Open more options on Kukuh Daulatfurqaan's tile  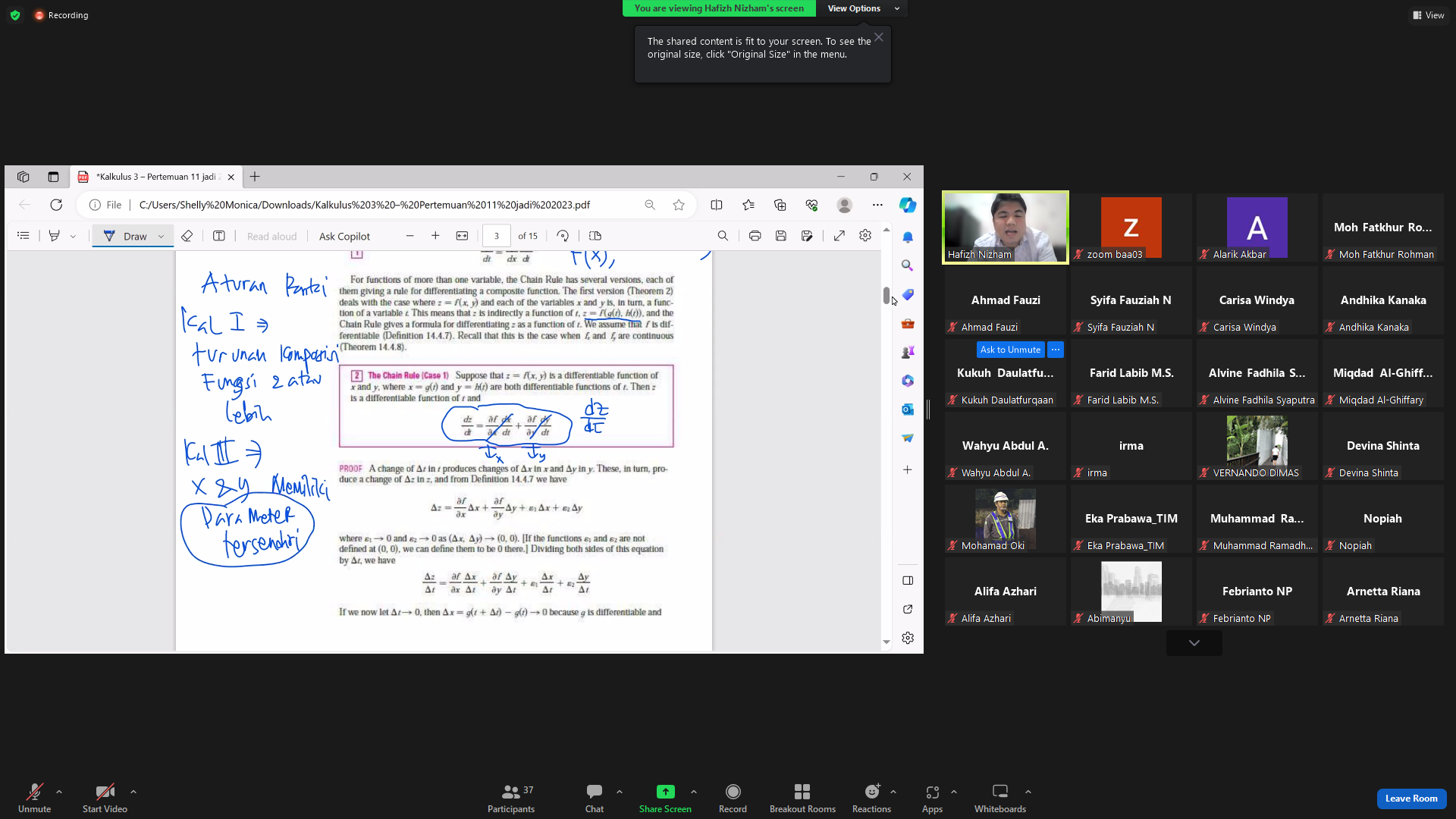tap(1056, 350)
